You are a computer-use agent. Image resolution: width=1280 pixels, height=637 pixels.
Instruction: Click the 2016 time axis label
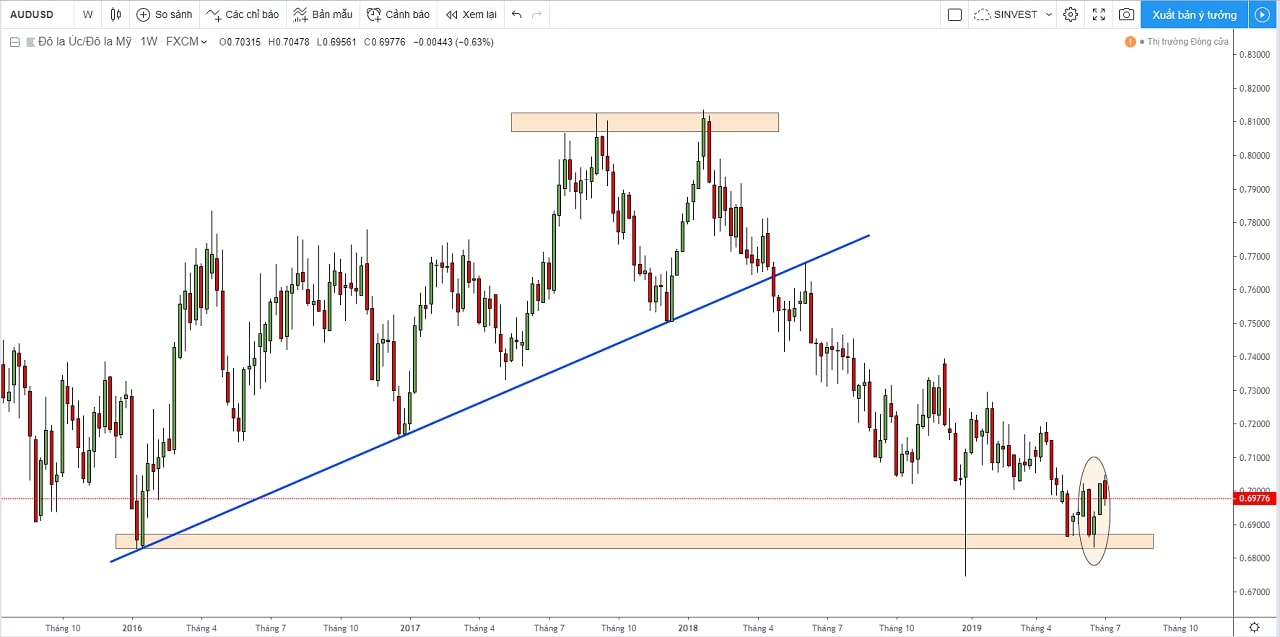(132, 628)
